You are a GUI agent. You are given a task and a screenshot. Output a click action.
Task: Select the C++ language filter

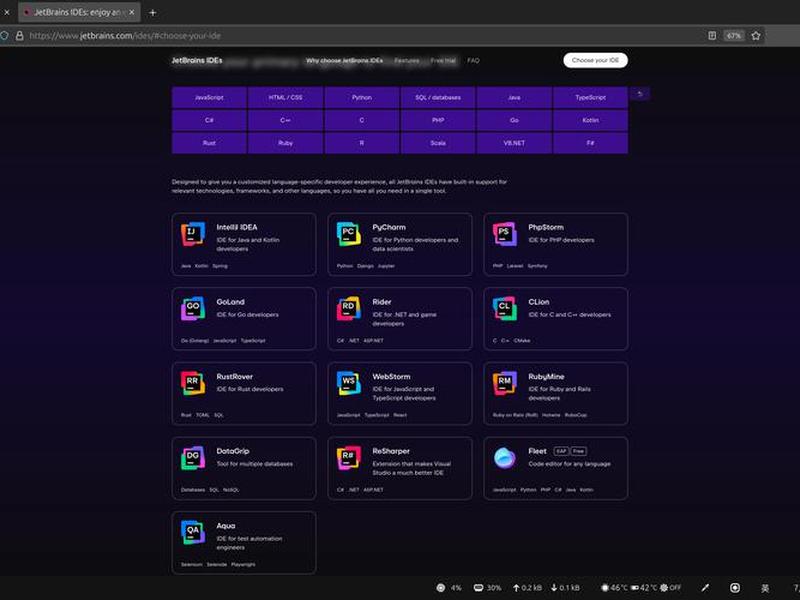tap(285, 120)
